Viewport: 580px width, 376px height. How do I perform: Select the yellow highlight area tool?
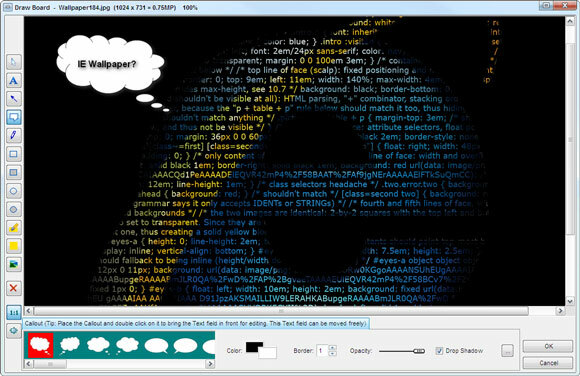point(14,246)
